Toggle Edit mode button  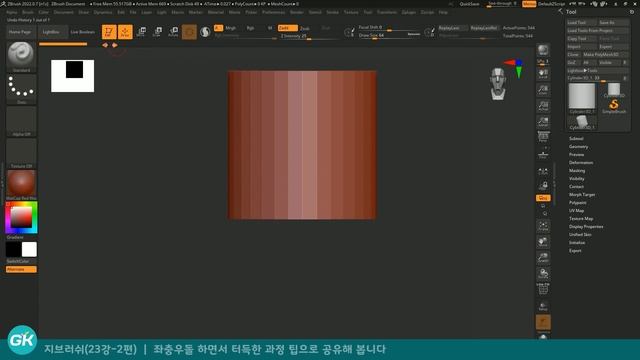click(x=109, y=31)
